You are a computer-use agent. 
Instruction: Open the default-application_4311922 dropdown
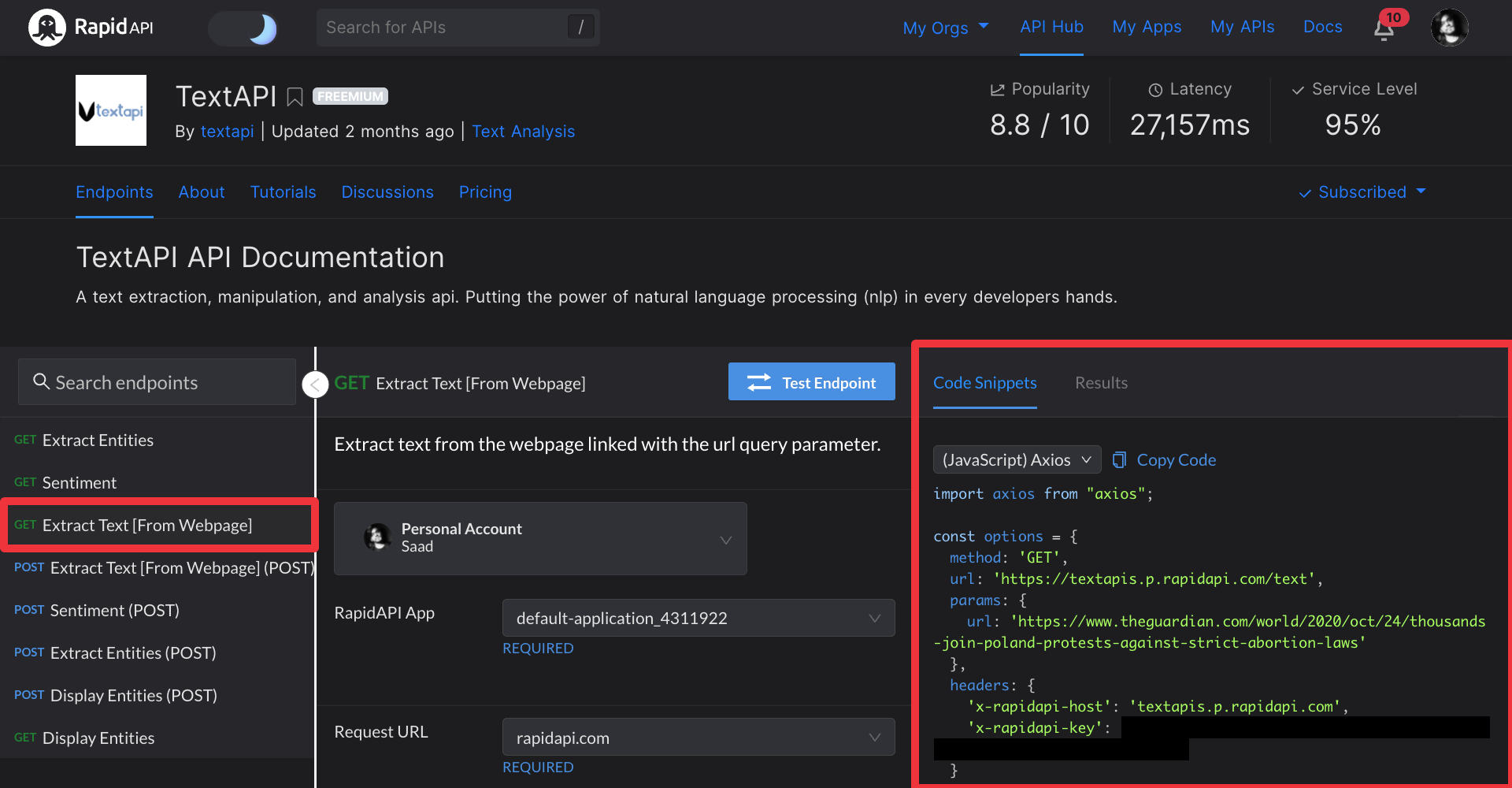tap(699, 618)
